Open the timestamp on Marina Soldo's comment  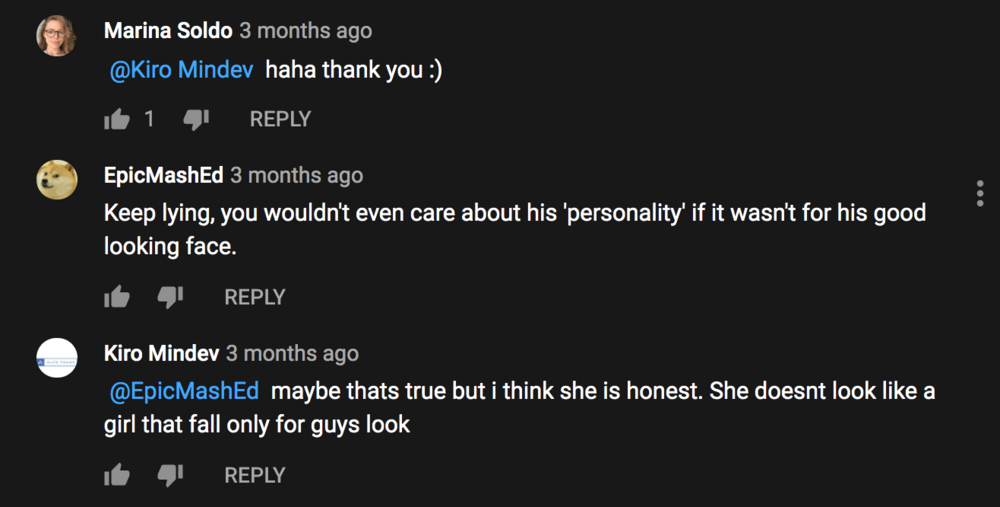point(305,31)
